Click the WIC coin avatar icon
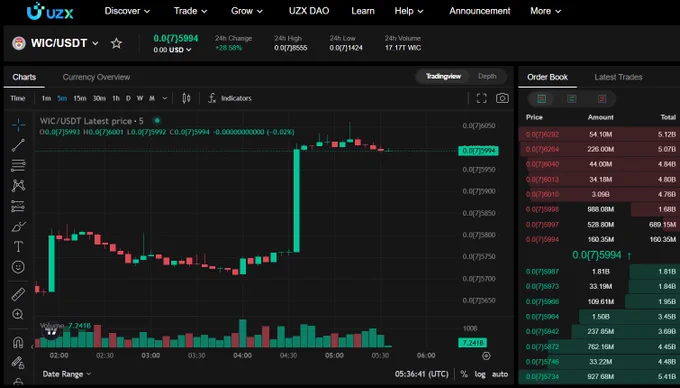The width and height of the screenshot is (680, 388). tap(19, 43)
